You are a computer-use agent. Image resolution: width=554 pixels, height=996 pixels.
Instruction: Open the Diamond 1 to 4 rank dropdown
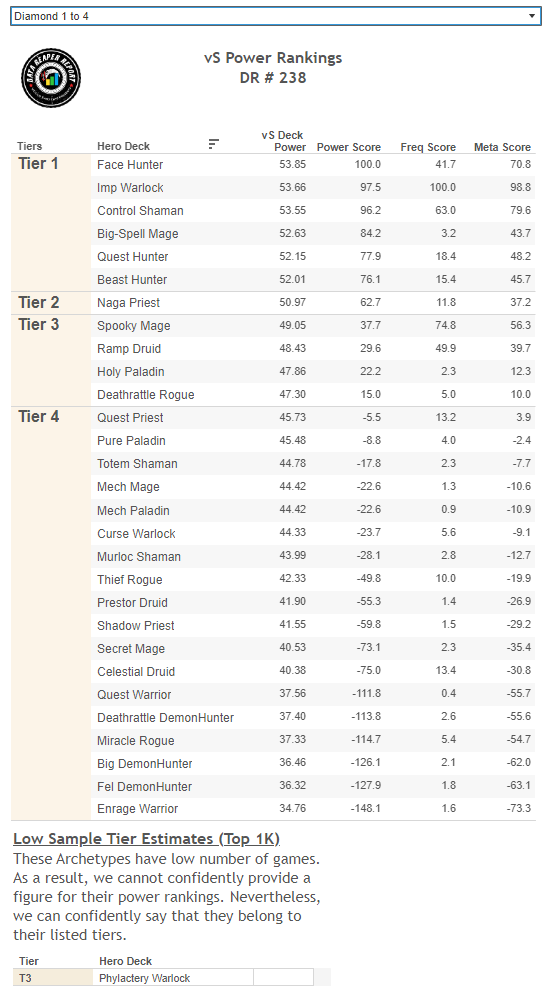(276, 16)
